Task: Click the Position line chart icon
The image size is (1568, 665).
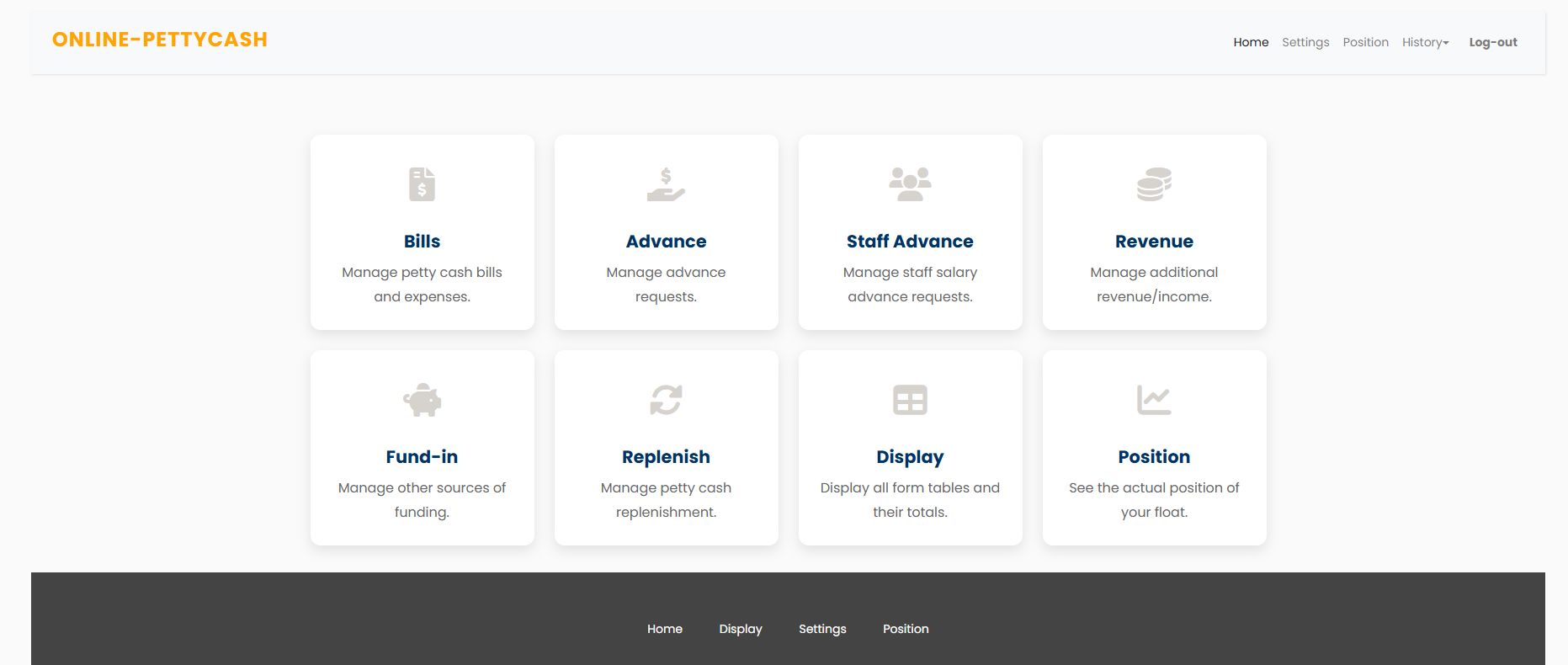Action: (x=1154, y=400)
